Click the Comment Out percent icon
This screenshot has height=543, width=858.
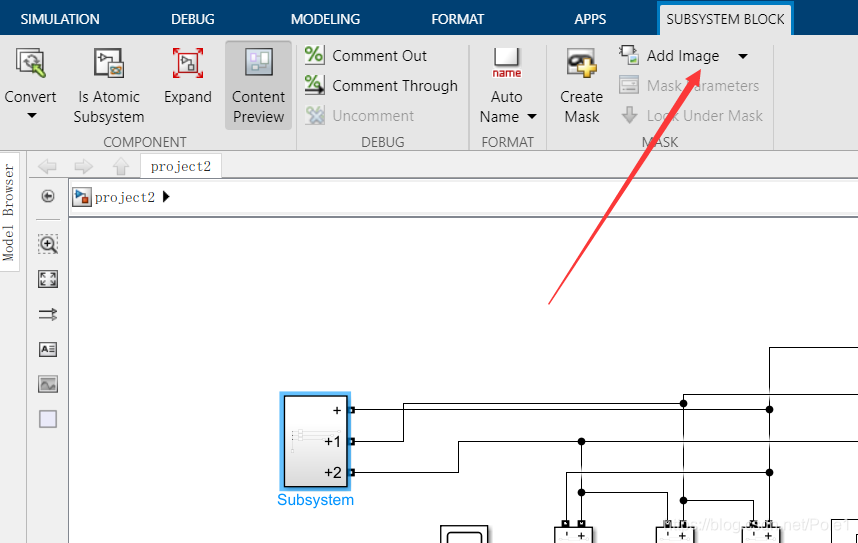point(315,55)
